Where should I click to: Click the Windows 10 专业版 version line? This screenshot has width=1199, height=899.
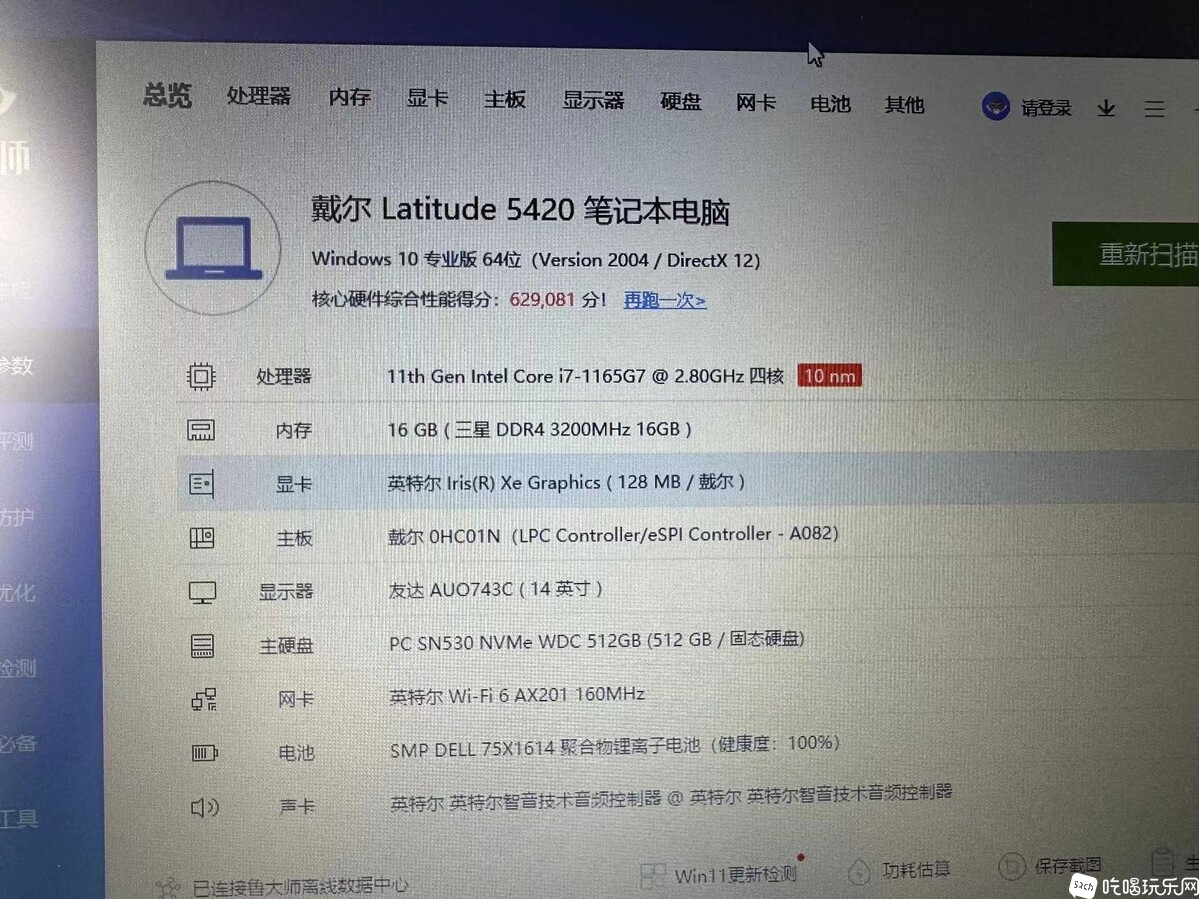pyautogui.click(x=535, y=259)
